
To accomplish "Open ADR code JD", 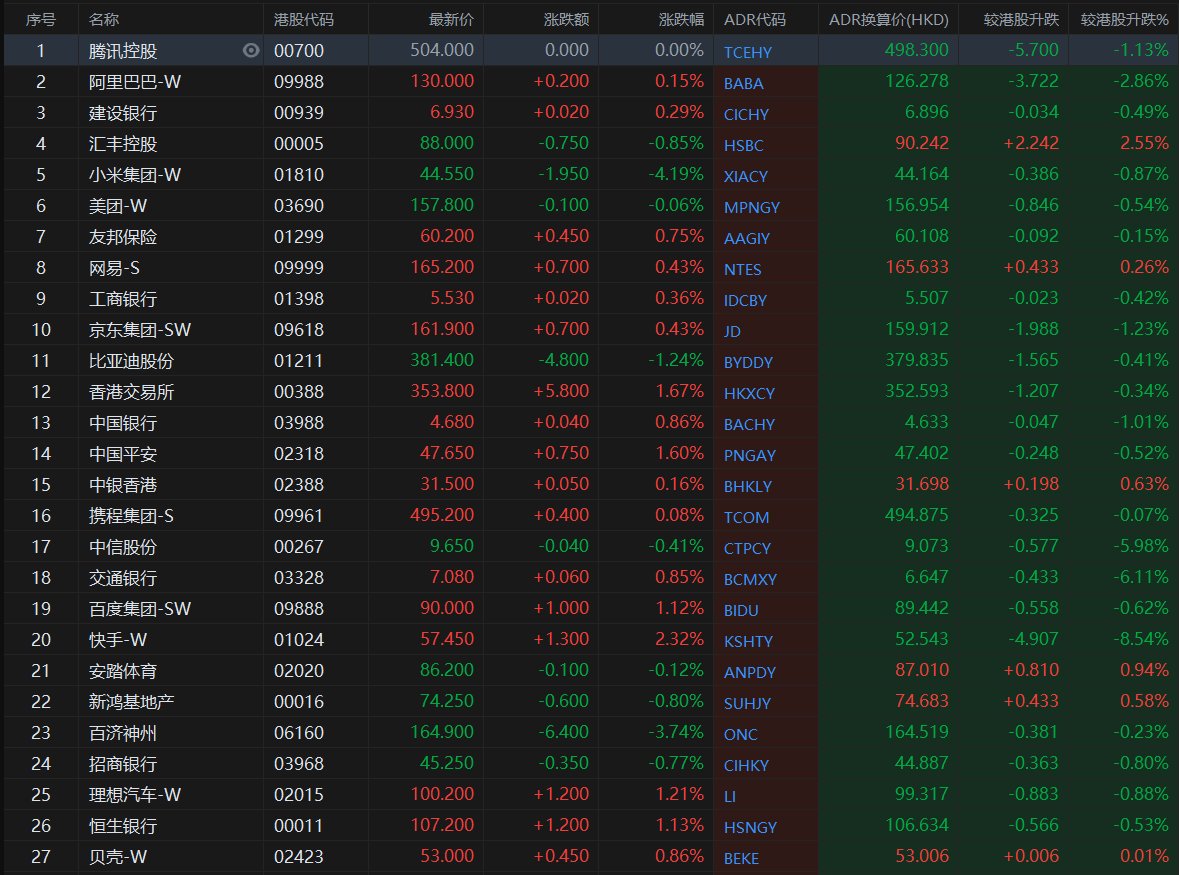I will [732, 332].
